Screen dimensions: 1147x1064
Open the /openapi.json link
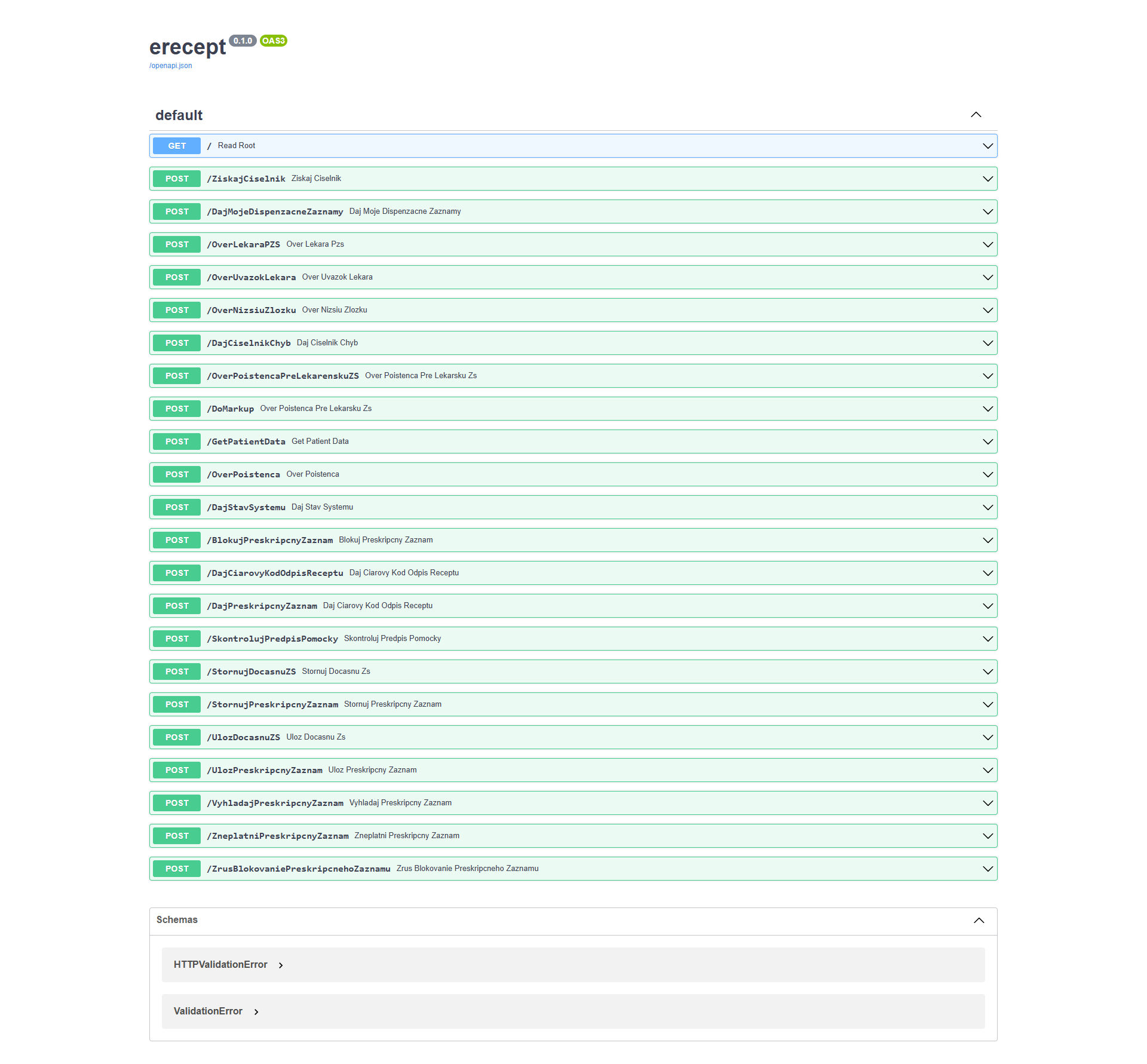click(171, 66)
